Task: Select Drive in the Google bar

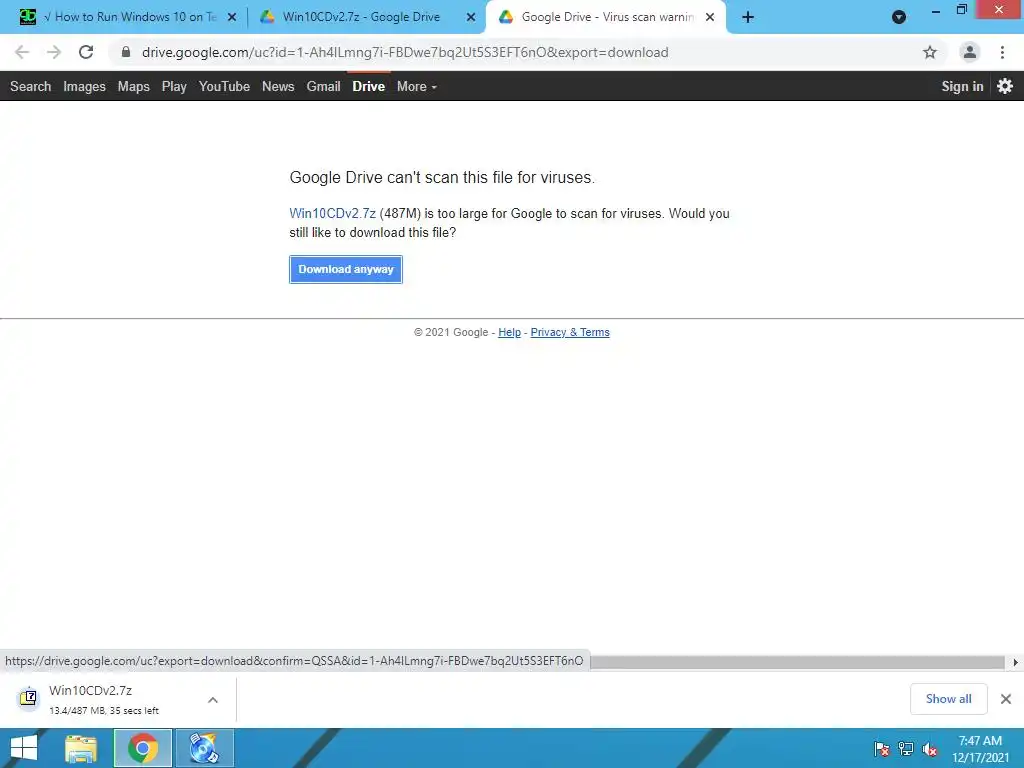Action: pos(369,86)
